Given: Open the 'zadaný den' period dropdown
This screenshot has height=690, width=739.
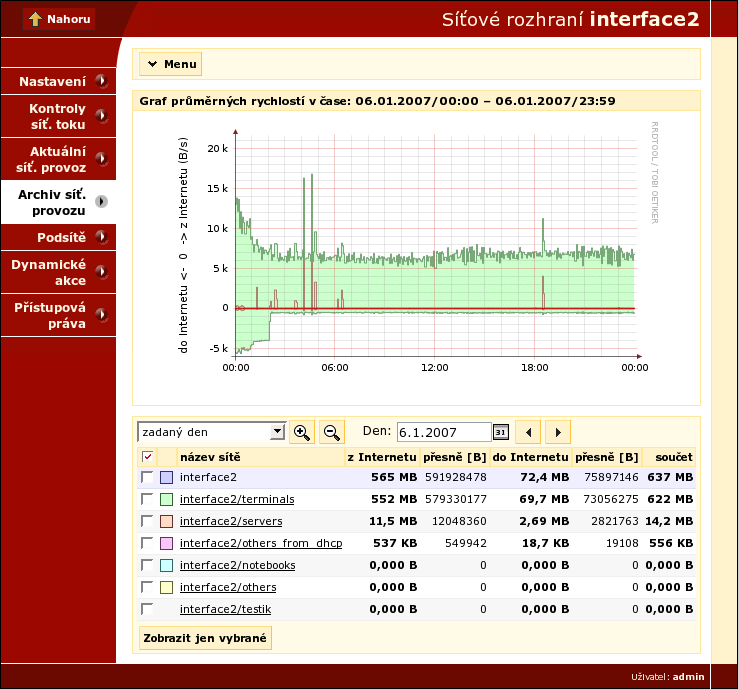Looking at the screenshot, I should 212,432.
